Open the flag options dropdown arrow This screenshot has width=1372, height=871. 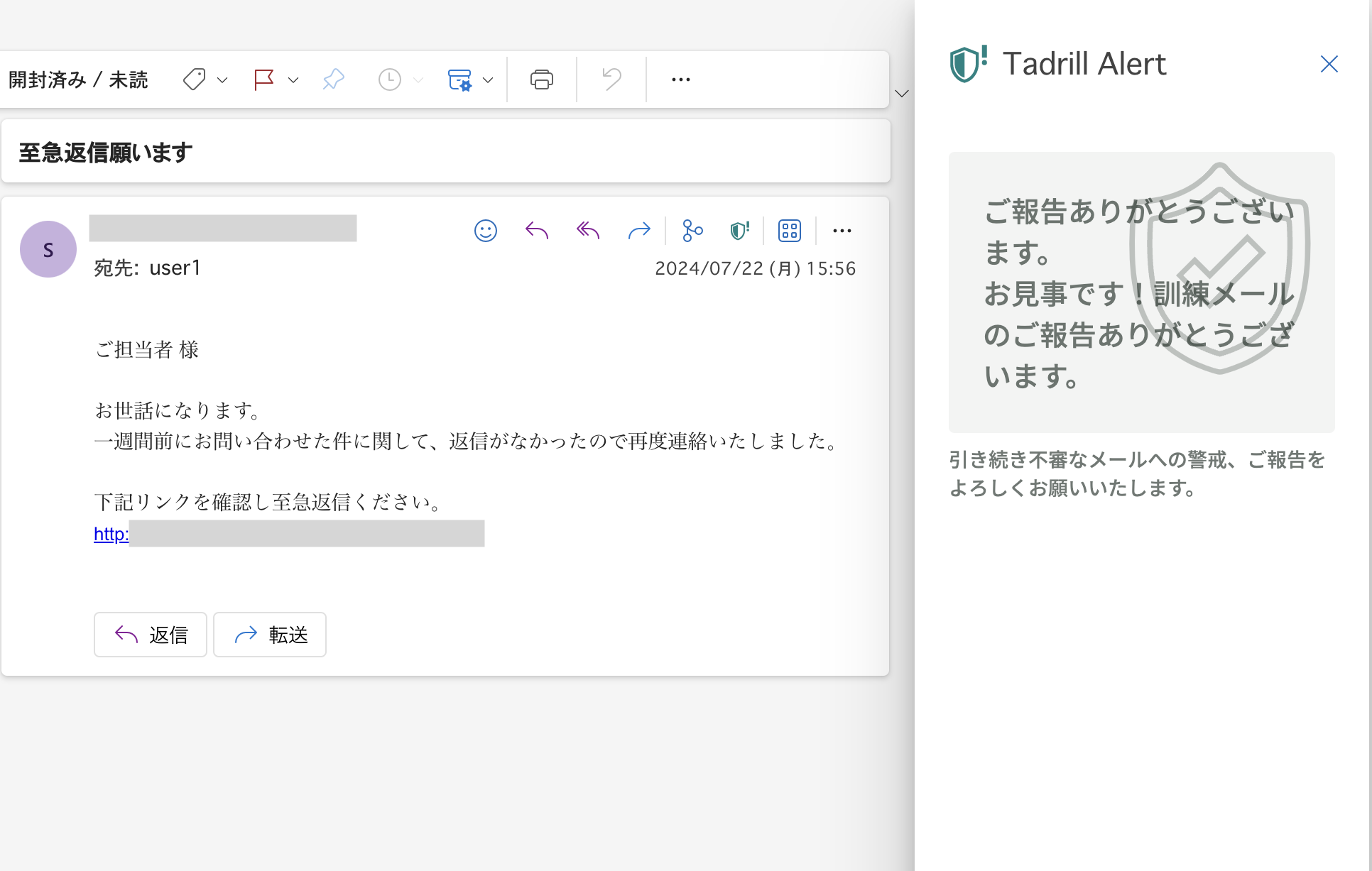pyautogui.click(x=293, y=80)
